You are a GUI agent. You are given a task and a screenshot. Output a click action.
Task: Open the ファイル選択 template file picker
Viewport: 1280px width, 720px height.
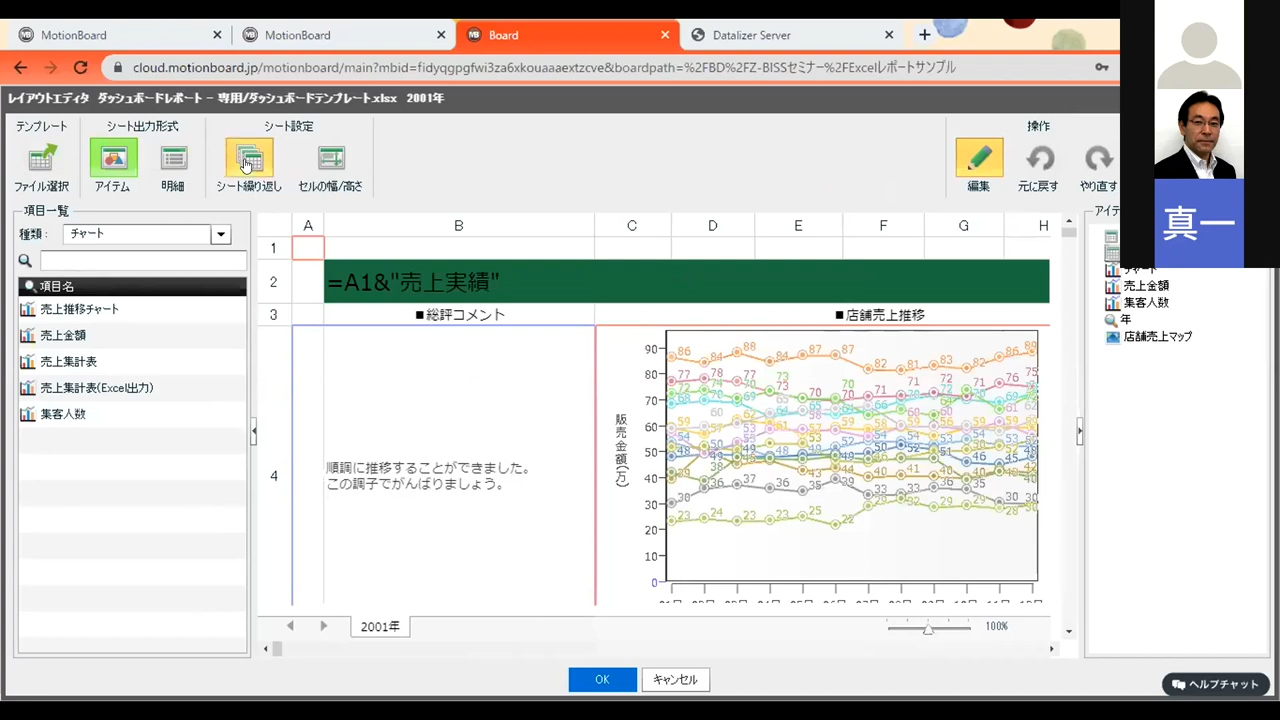[x=41, y=167]
